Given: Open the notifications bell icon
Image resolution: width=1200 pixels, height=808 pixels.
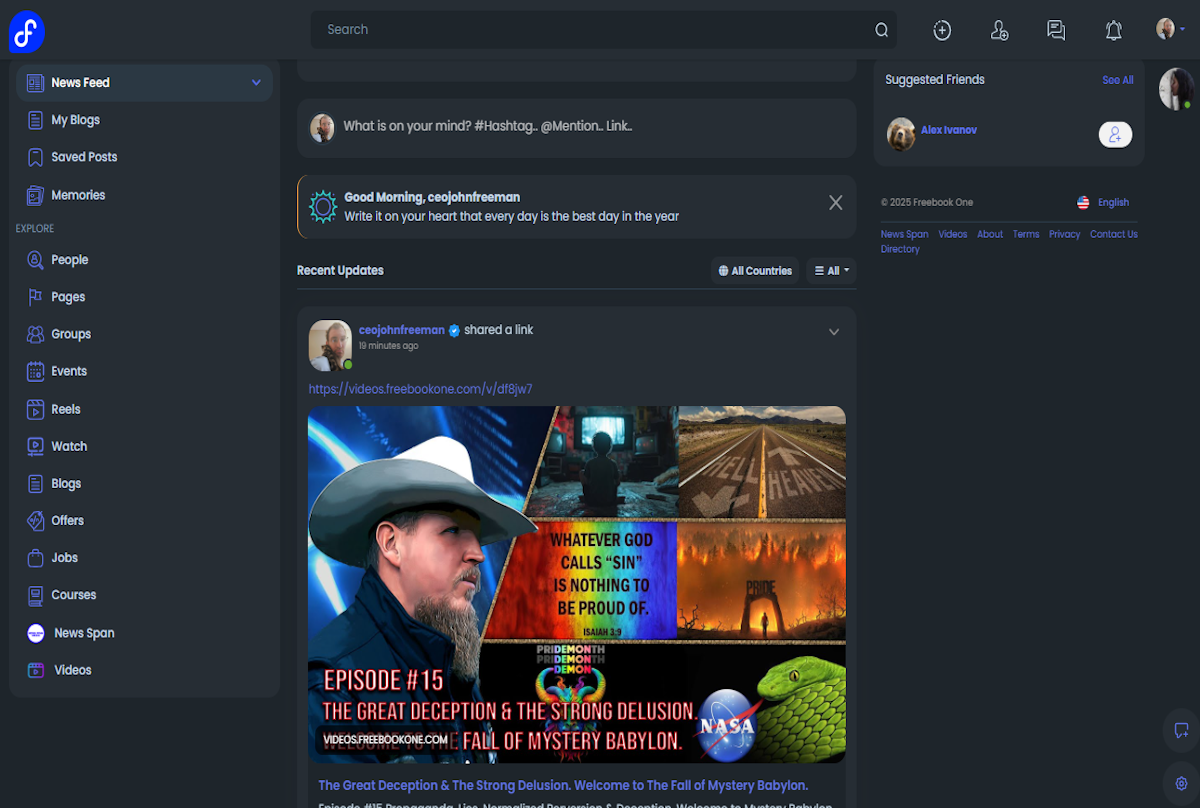Looking at the screenshot, I should 1113,30.
